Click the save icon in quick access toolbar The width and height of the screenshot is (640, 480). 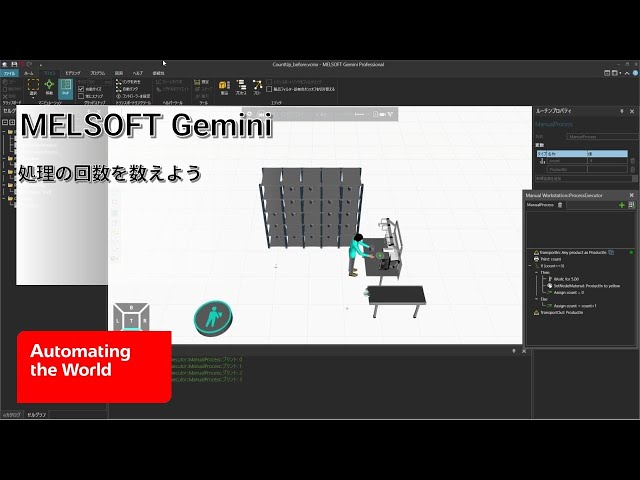tap(14, 64)
